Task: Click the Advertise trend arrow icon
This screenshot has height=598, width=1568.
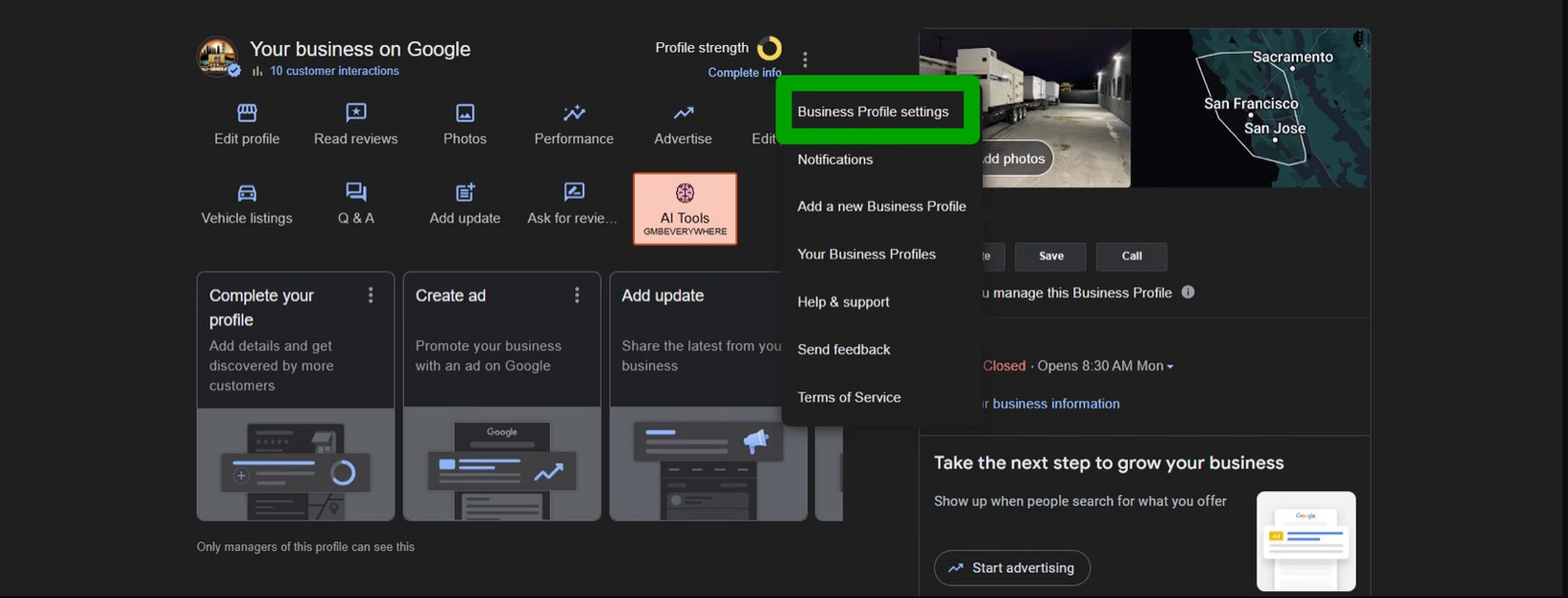Action: coord(683,113)
